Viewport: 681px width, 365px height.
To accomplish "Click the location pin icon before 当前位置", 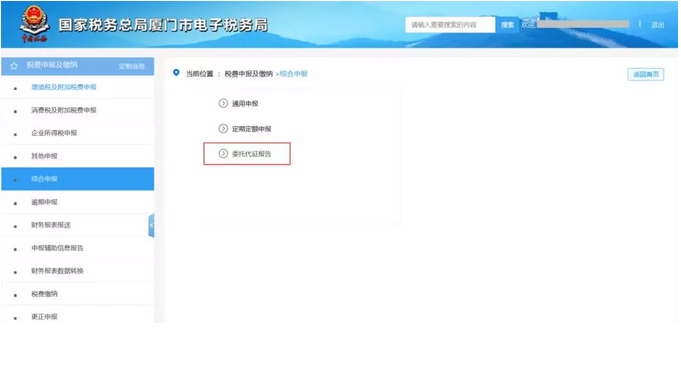I will [176, 73].
